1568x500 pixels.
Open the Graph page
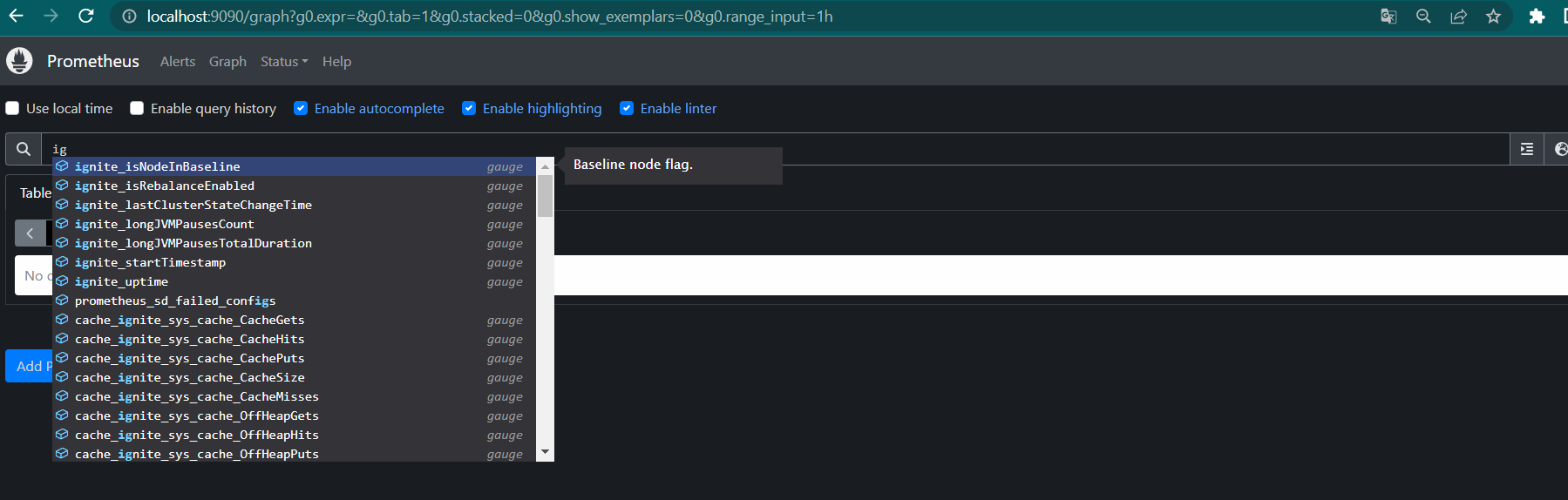click(227, 61)
